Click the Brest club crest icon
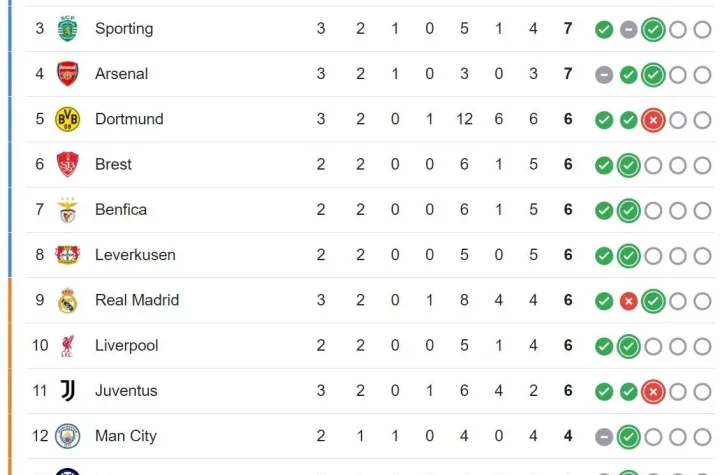720x475 pixels. click(x=67, y=164)
